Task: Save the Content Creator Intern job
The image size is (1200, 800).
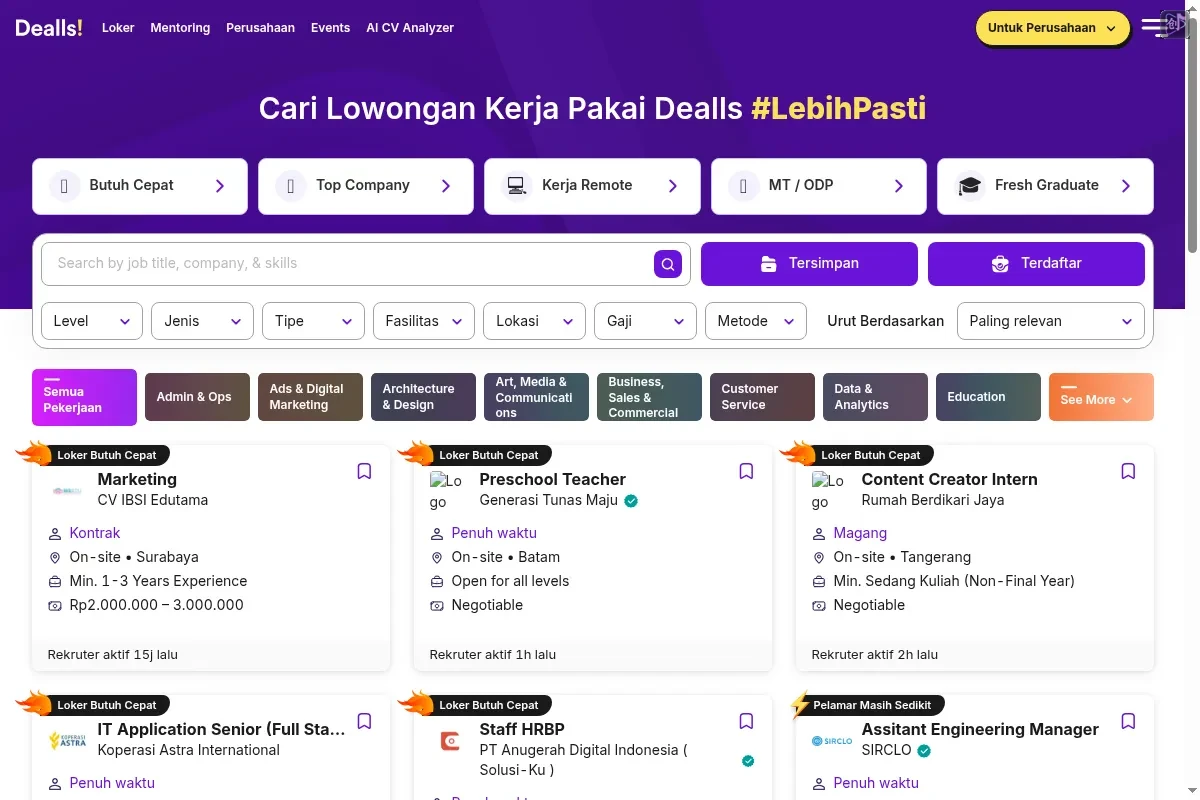Action: (x=1128, y=471)
